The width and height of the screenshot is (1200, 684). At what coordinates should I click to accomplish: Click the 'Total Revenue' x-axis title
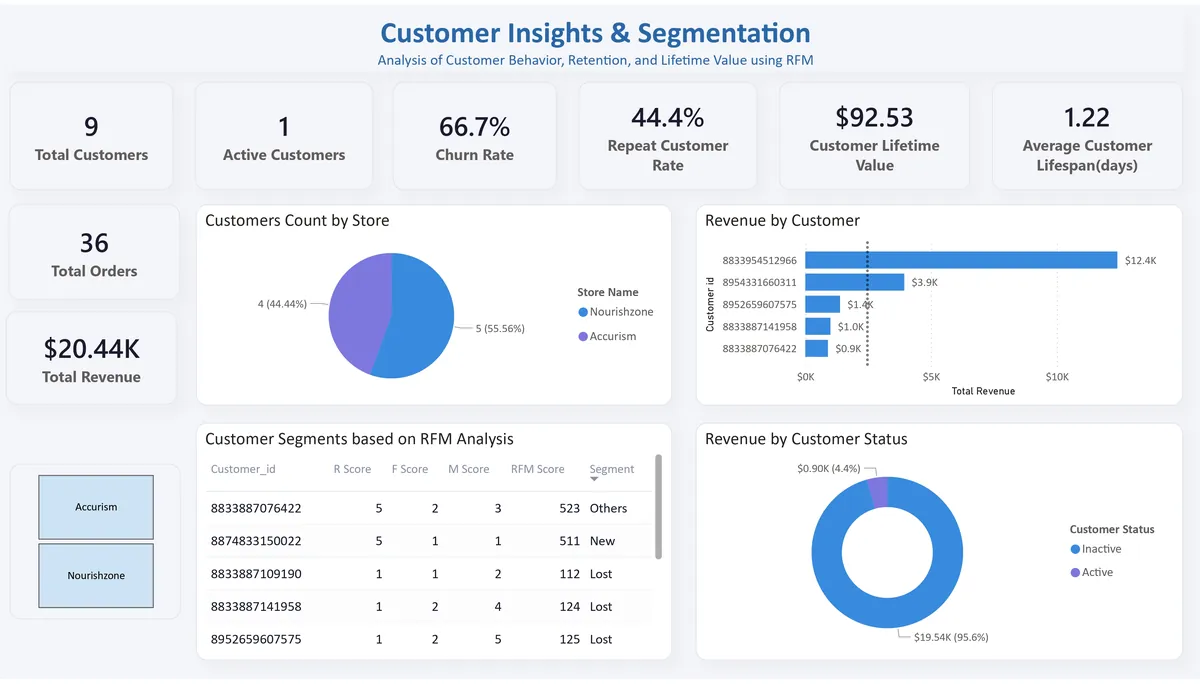(983, 391)
